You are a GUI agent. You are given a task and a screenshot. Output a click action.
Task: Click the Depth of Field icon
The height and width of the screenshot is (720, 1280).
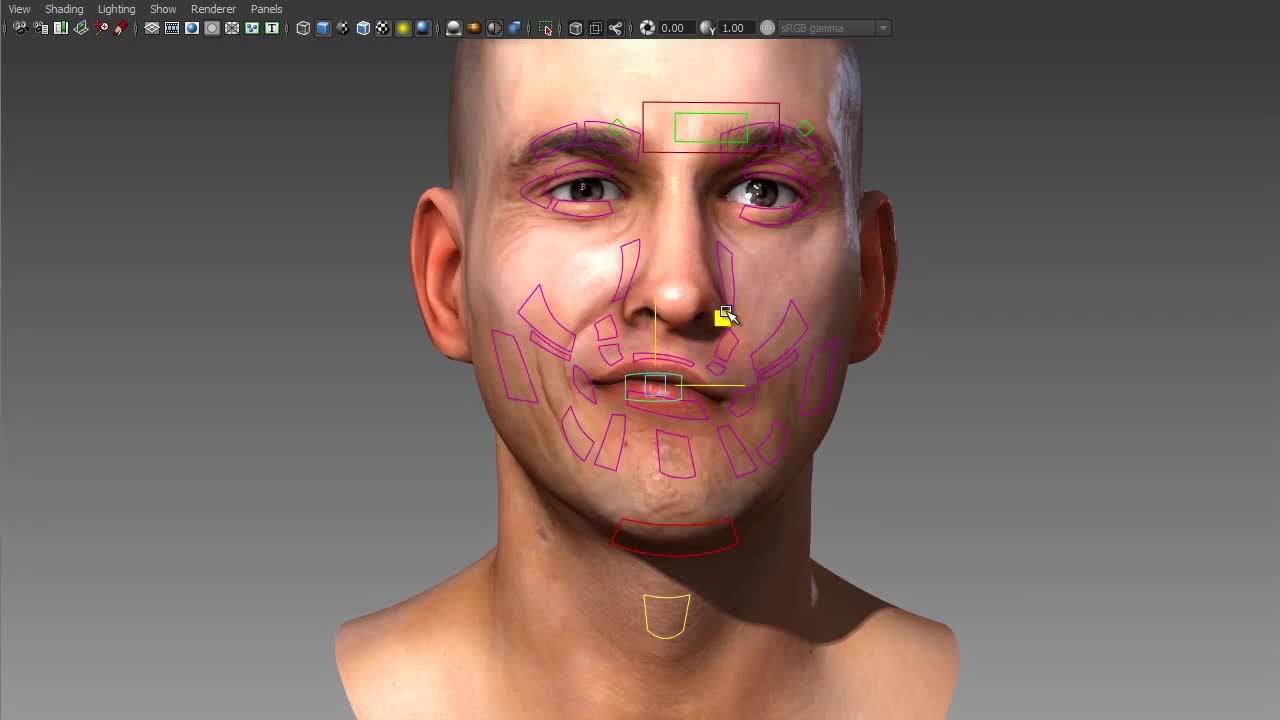click(x=514, y=28)
